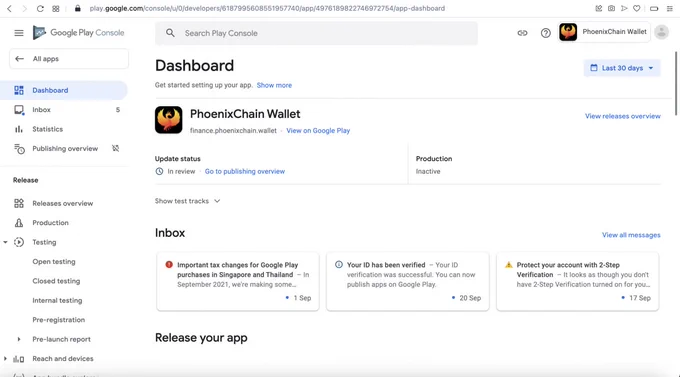Click the user avatar icon
Viewport: 680px width, 377px height.
pos(661,32)
